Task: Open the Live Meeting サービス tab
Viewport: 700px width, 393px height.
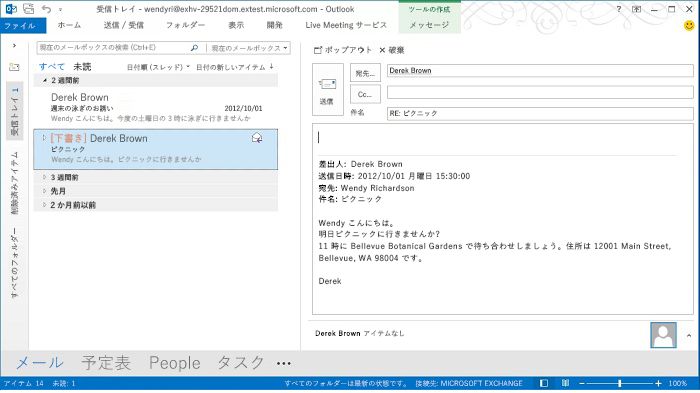Action: (346, 25)
